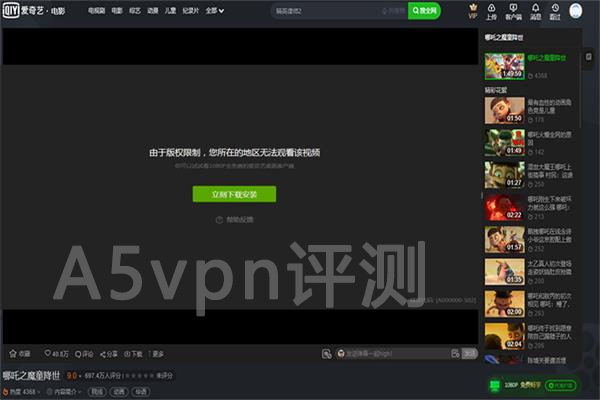Click the 697.4万人评分 rating count text
The width and height of the screenshot is (600, 400).
[x=103, y=376]
